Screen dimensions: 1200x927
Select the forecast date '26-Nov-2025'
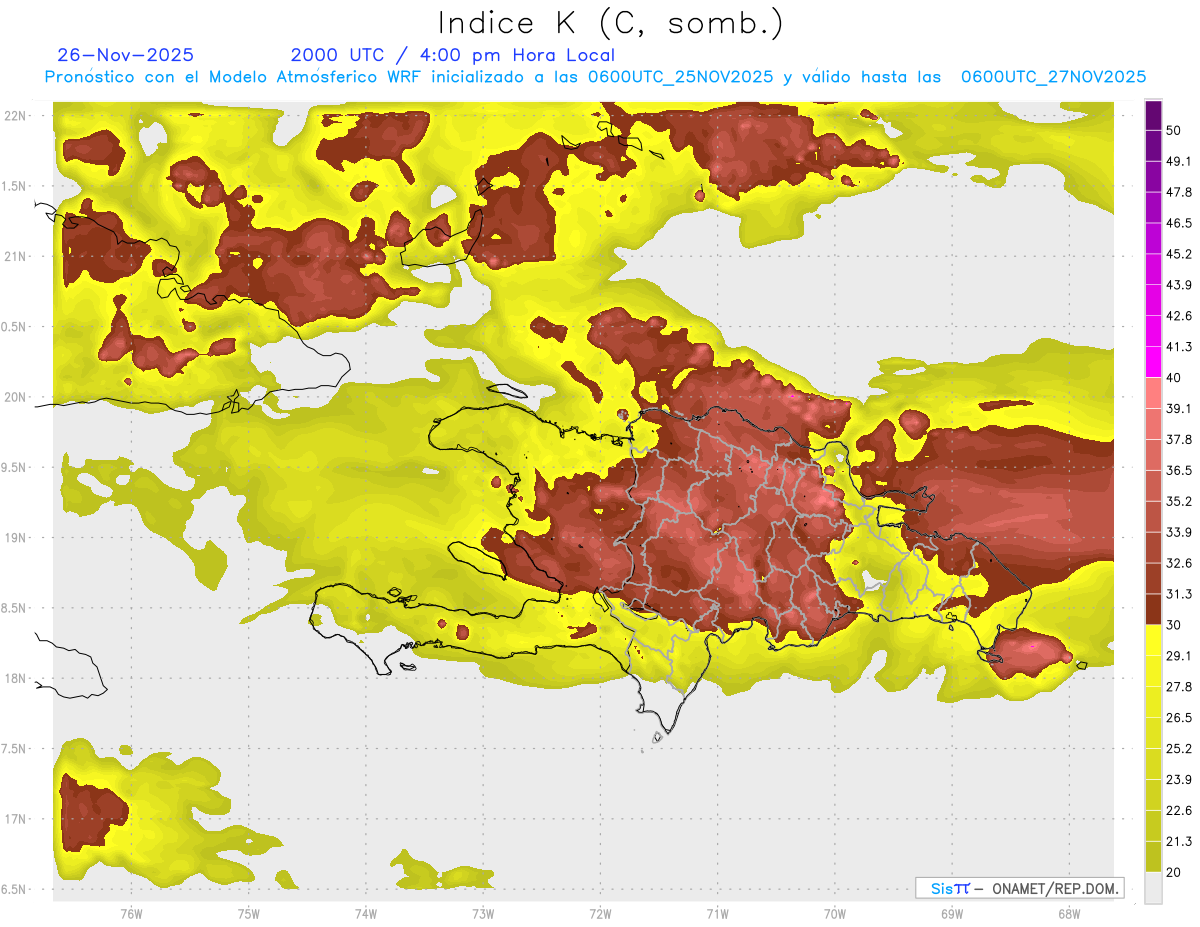tap(126, 55)
